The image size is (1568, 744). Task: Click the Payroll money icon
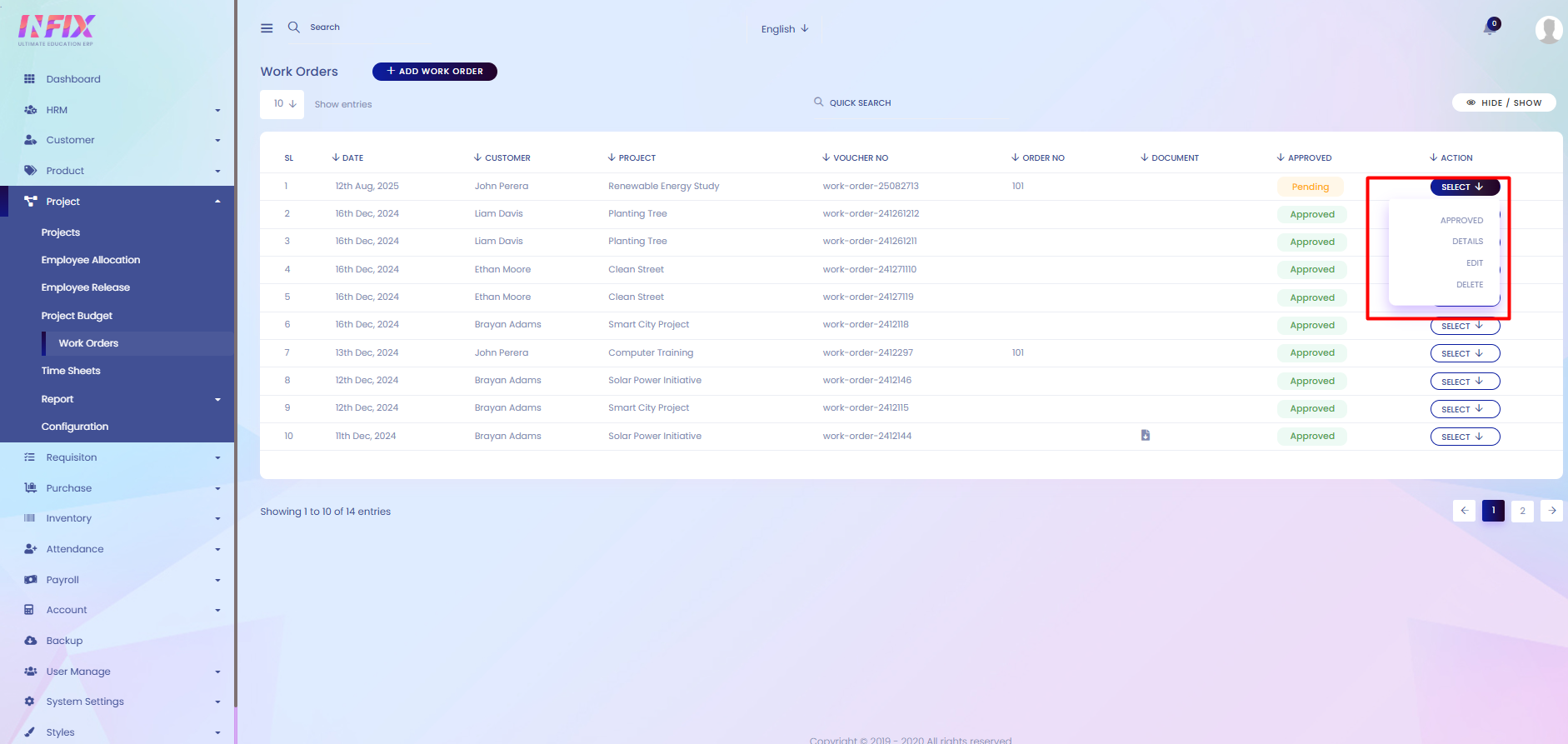coord(30,580)
